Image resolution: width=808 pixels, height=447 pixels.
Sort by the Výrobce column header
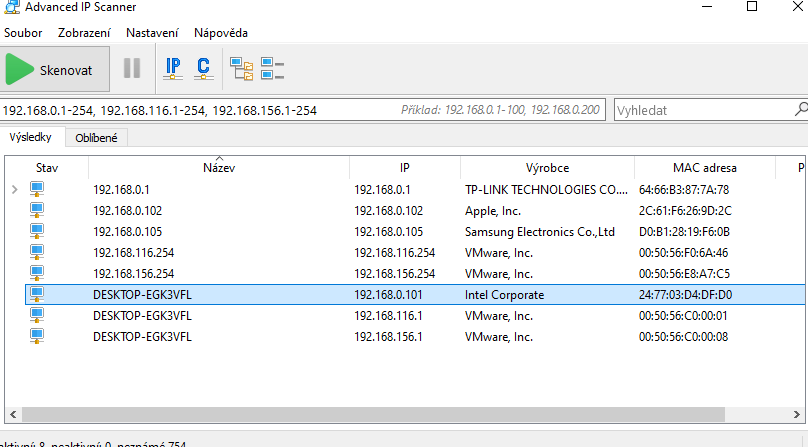pos(547,168)
